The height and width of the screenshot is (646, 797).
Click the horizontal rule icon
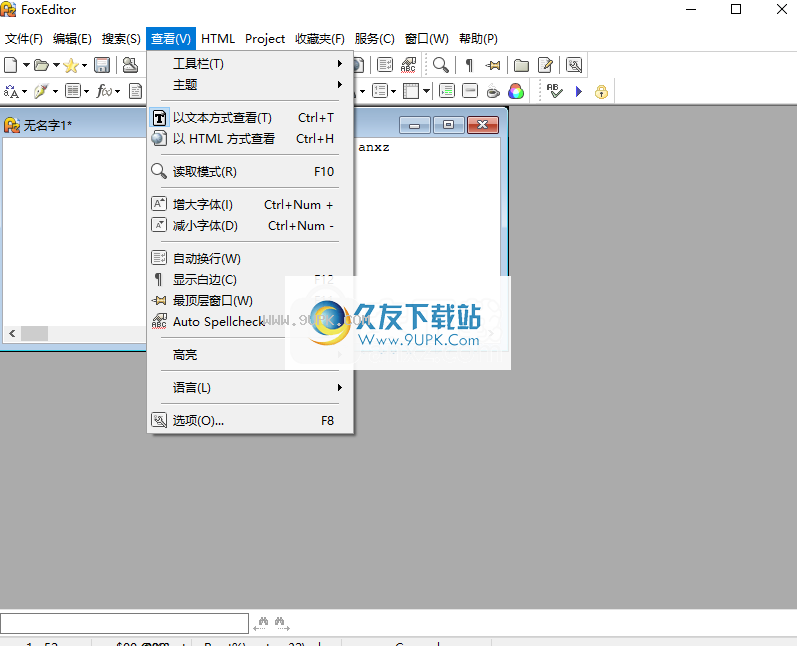[470, 91]
